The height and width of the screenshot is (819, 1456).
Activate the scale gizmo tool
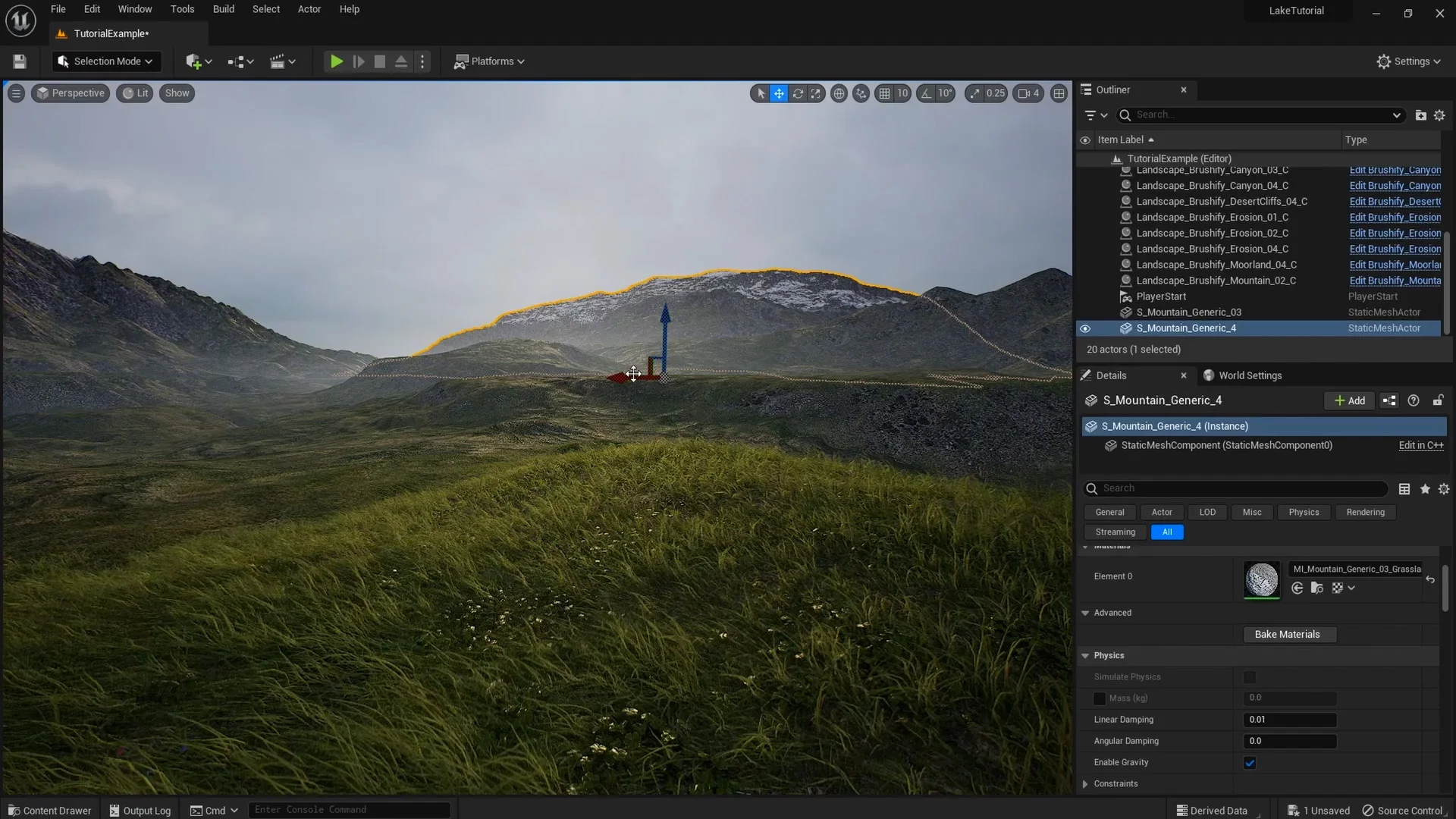(x=816, y=93)
